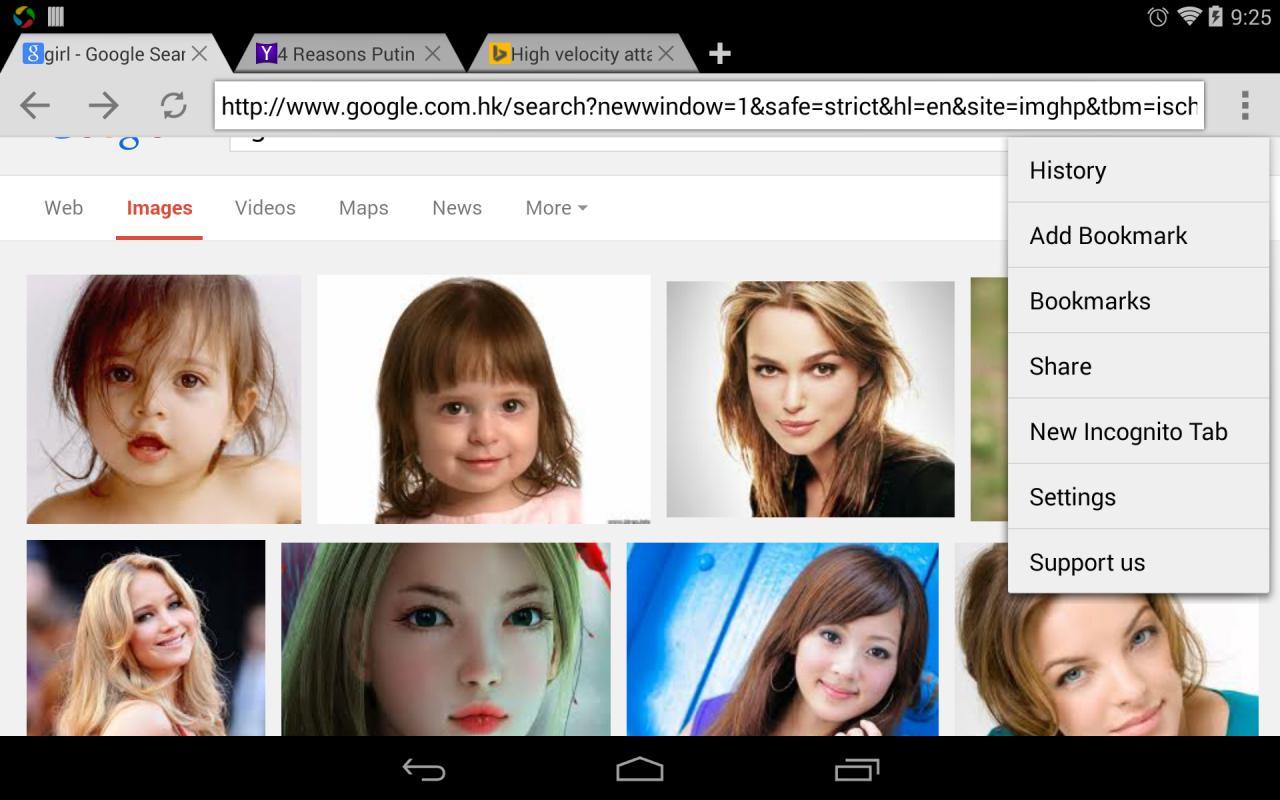Close the High velocity Bing tab
1280x800 pixels.
pyautogui.click(x=666, y=54)
